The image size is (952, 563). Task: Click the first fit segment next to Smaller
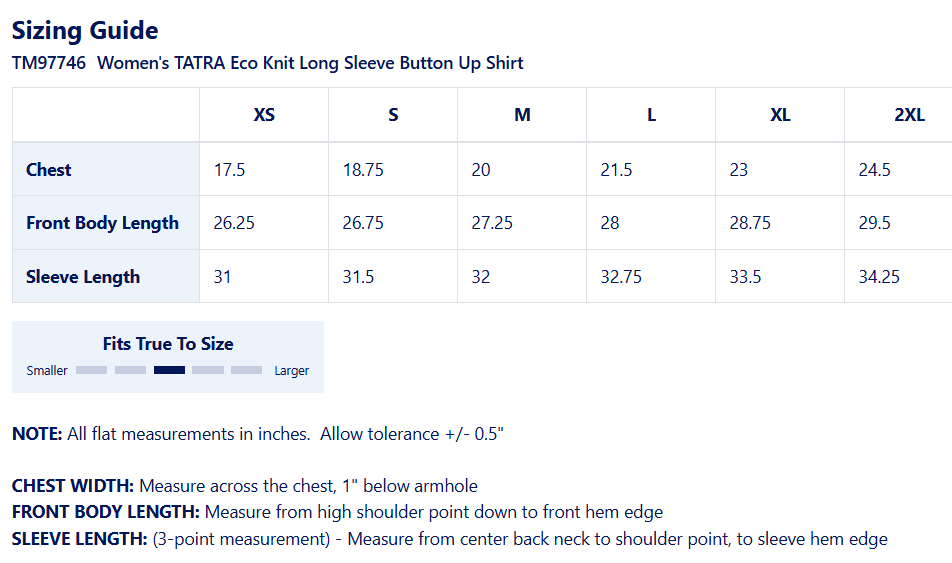[x=92, y=370]
